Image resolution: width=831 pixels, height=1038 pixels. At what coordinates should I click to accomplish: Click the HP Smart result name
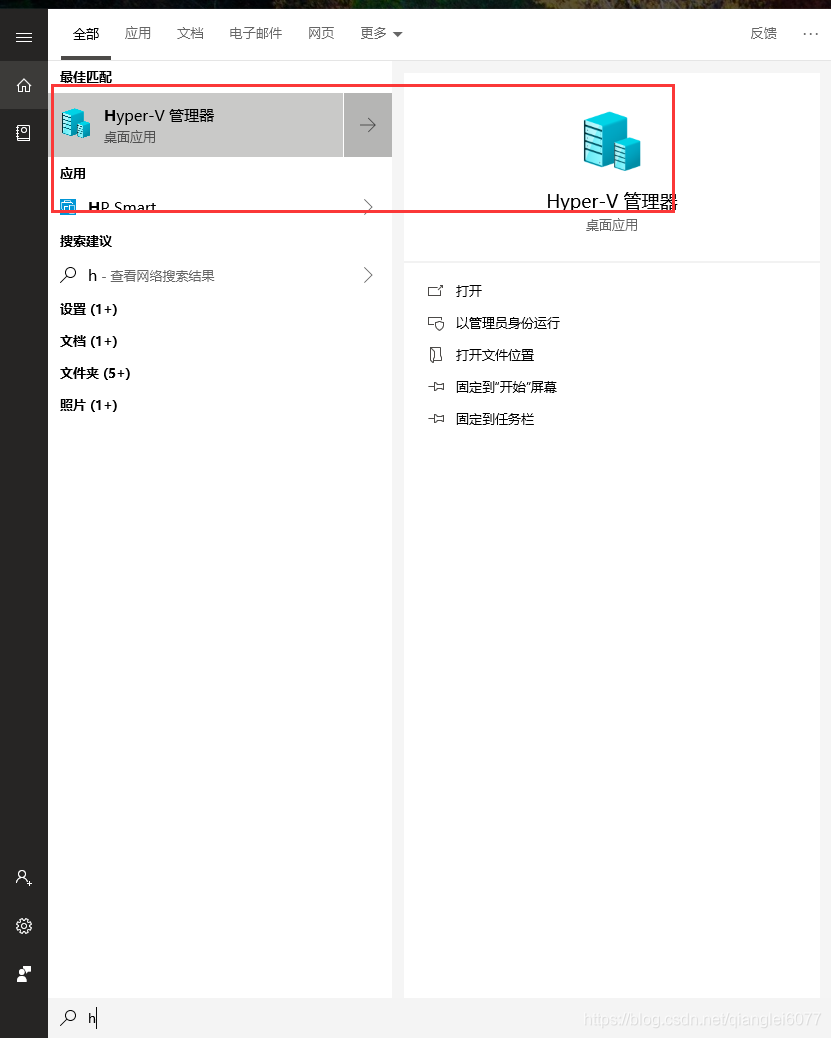pyautogui.click(x=122, y=207)
